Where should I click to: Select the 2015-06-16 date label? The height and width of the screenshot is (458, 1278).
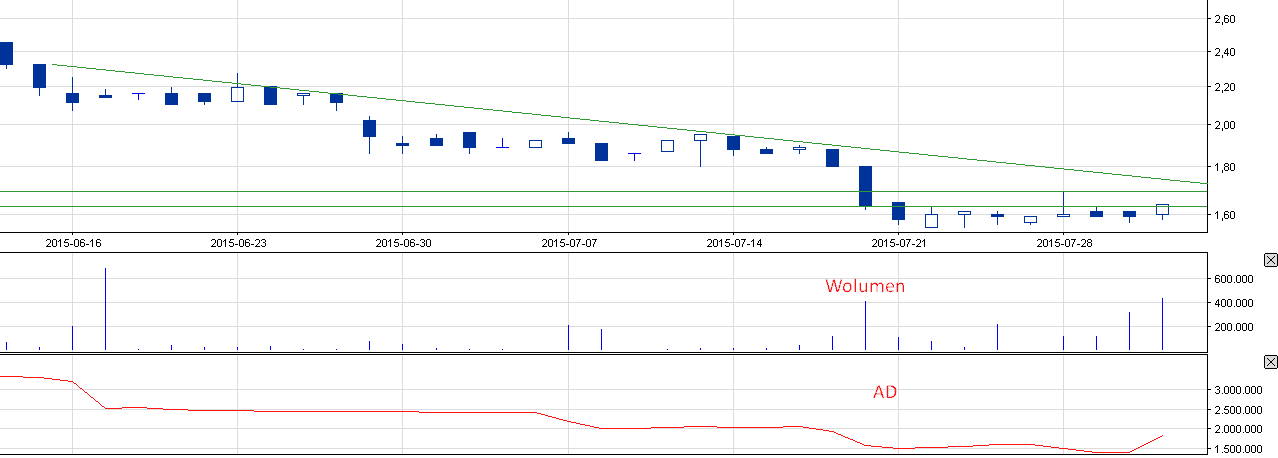click(73, 243)
